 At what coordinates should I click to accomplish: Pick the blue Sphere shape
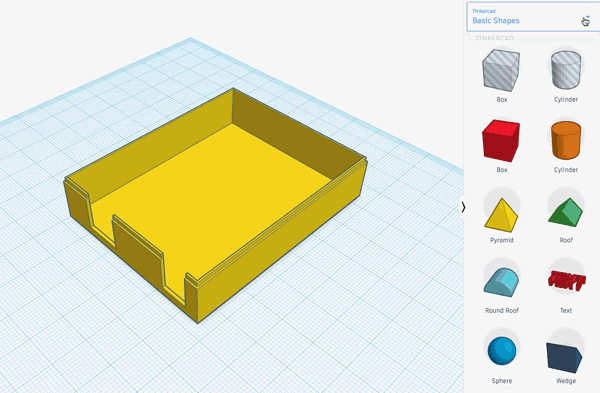[x=502, y=351]
